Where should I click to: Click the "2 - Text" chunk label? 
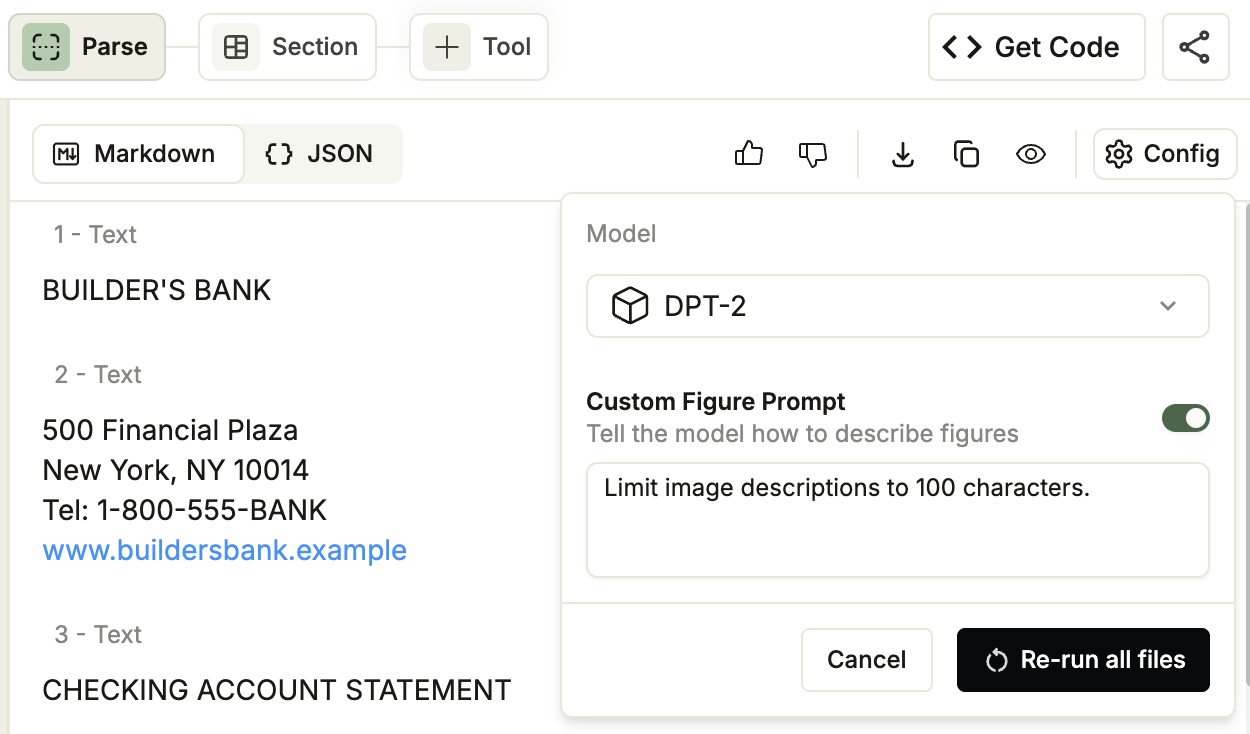98,374
